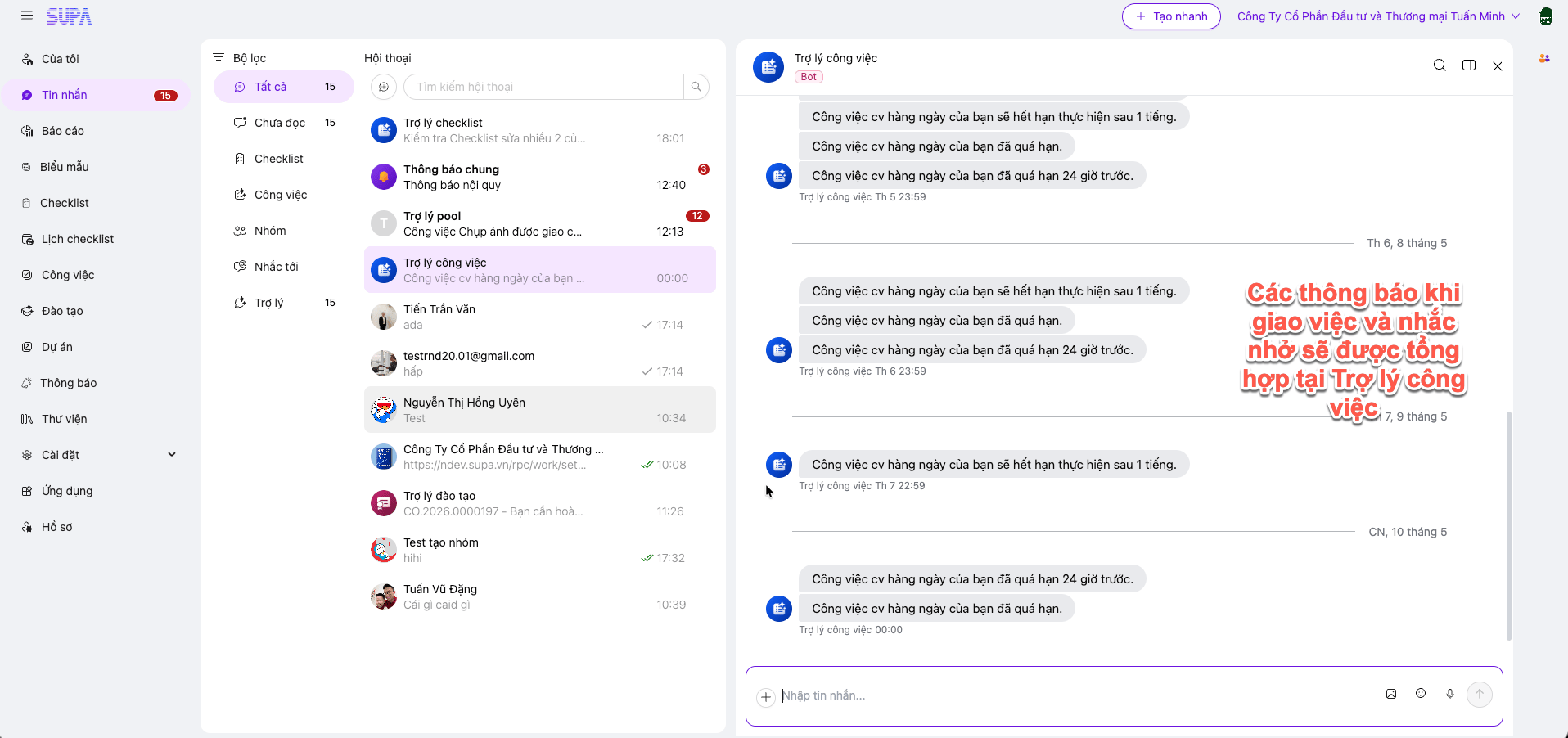
Task: Open the Trợ lý checklist conversation
Action: point(540,130)
